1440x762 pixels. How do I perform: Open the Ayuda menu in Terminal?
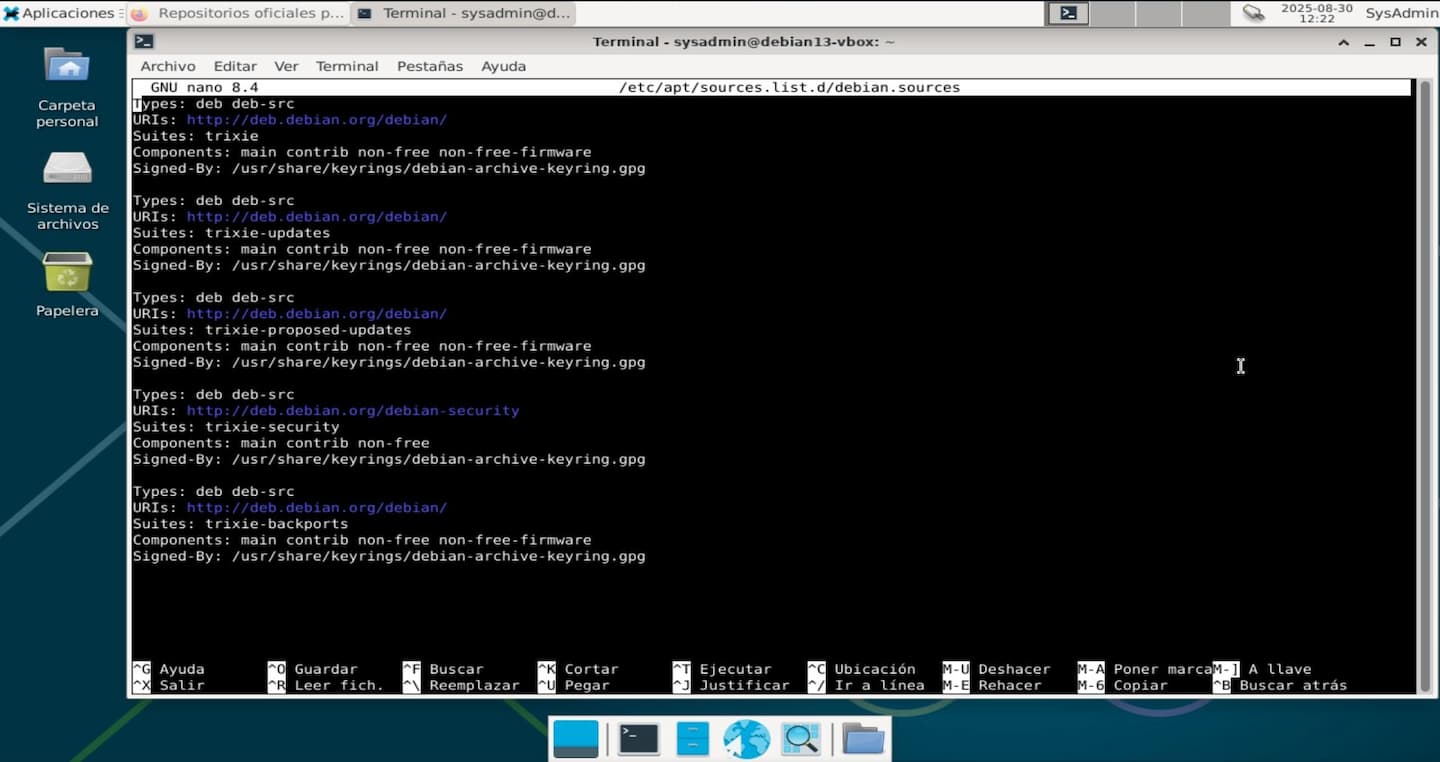[503, 66]
